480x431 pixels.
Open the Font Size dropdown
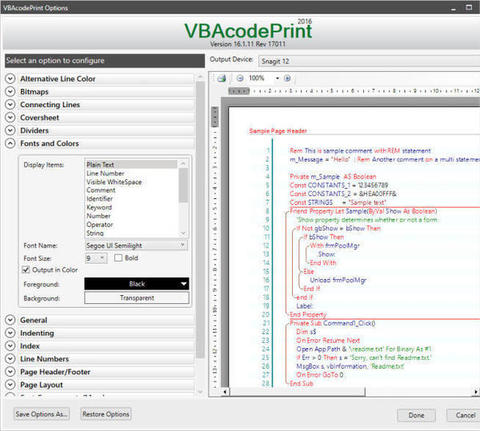pyautogui.click(x=96, y=258)
